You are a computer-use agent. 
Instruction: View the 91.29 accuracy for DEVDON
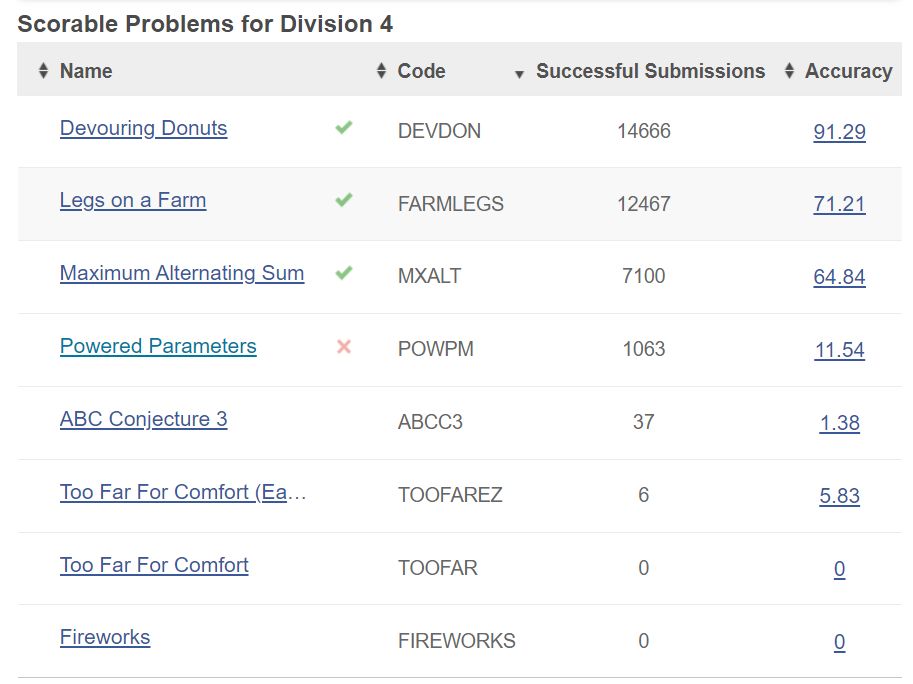pos(839,132)
